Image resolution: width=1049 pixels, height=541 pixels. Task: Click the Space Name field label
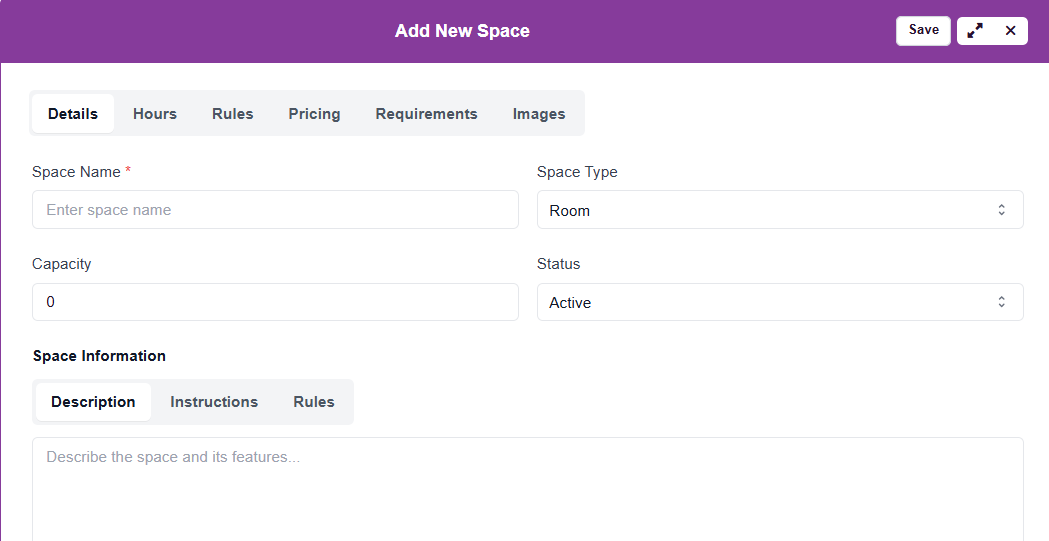pos(77,172)
